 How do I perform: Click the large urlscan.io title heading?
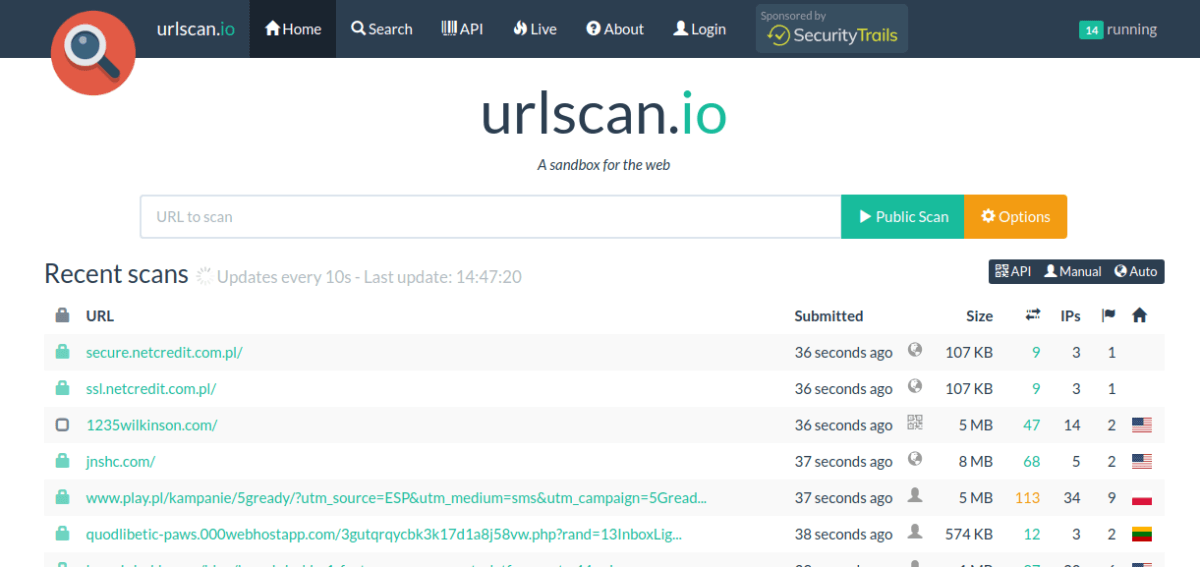pos(604,113)
